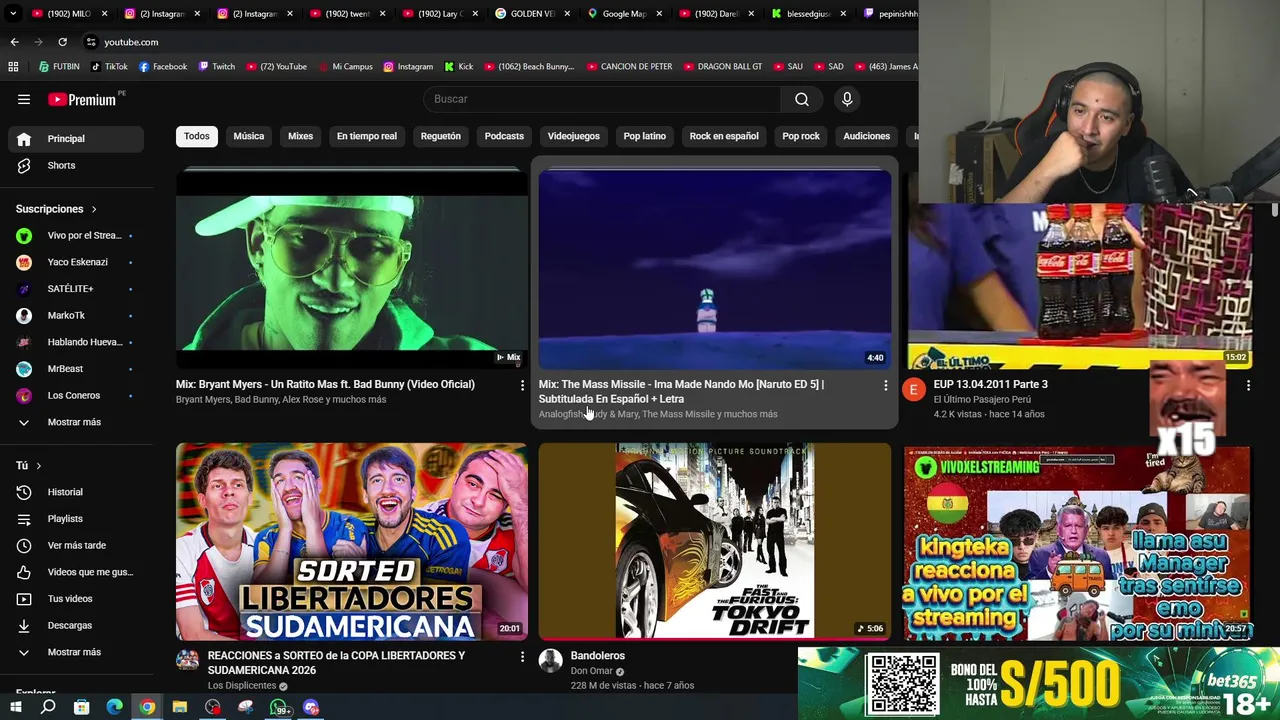Open options menu for EUP 13.04.2011 video
The image size is (1280, 720).
[x=1247, y=385]
